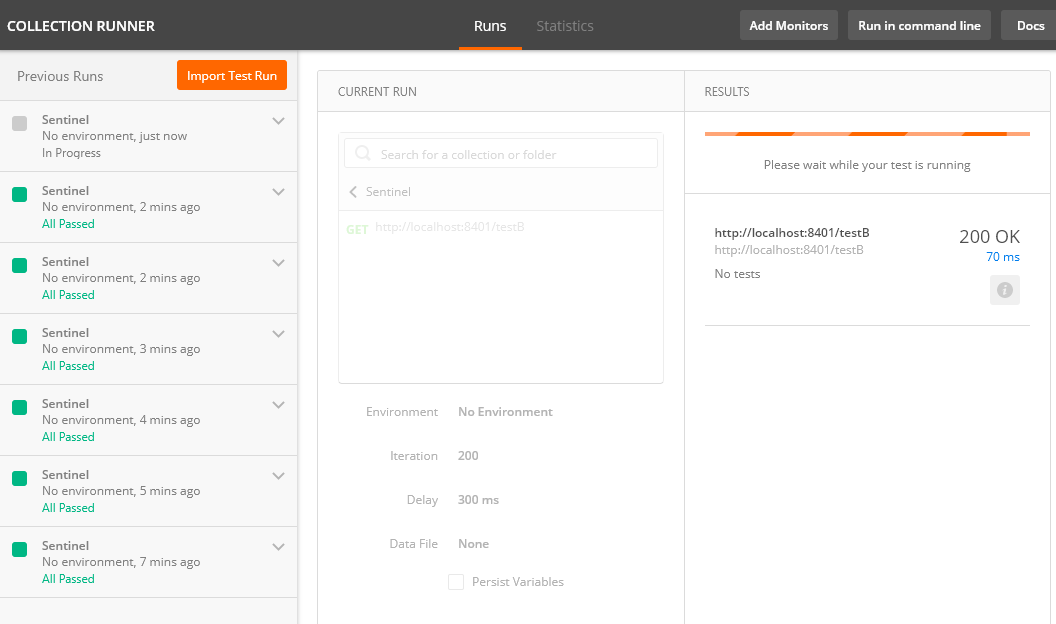The image size is (1056, 624).
Task: Click Run in command line button
Action: pyautogui.click(x=919, y=26)
